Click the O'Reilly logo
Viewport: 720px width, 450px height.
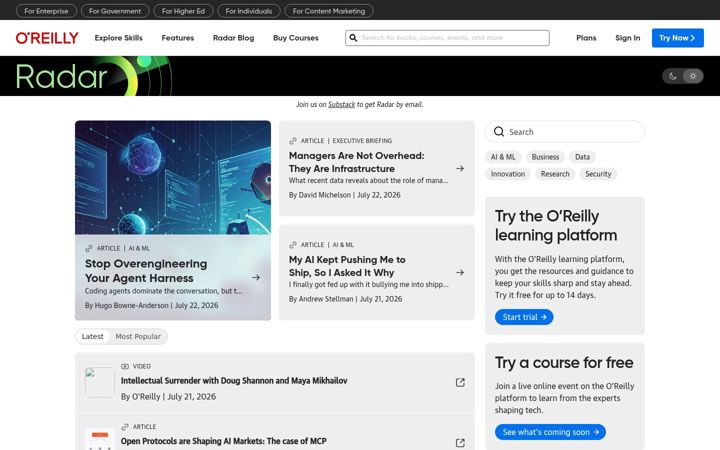click(47, 38)
